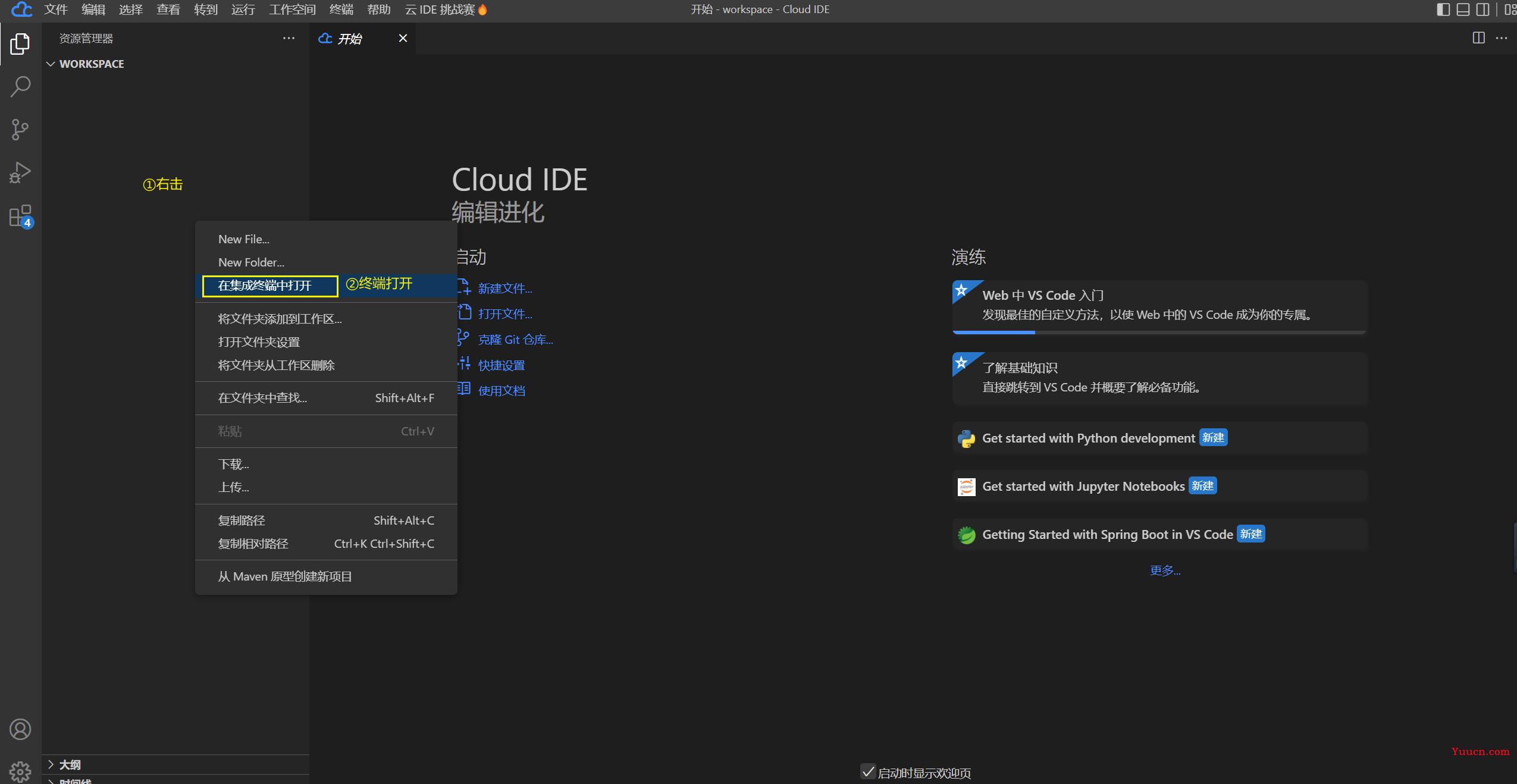
Task: Open the Source Control icon
Action: (x=20, y=130)
